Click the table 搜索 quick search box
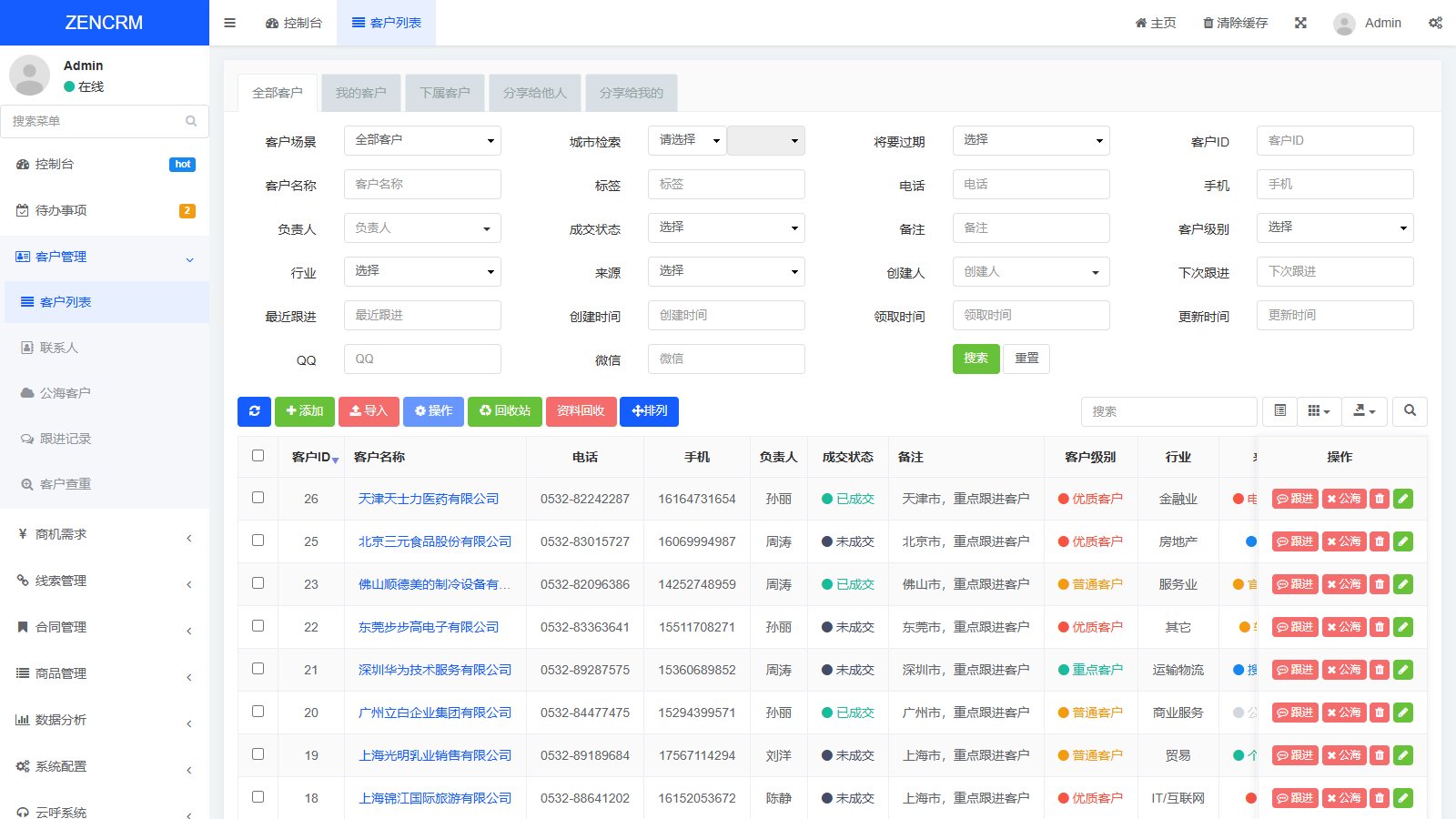 pyautogui.click(x=1168, y=411)
